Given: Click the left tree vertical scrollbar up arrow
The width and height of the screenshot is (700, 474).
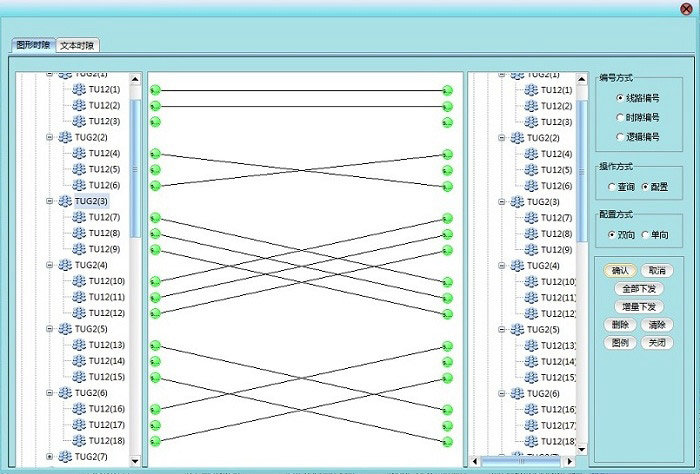Looking at the screenshot, I should (x=135, y=78).
